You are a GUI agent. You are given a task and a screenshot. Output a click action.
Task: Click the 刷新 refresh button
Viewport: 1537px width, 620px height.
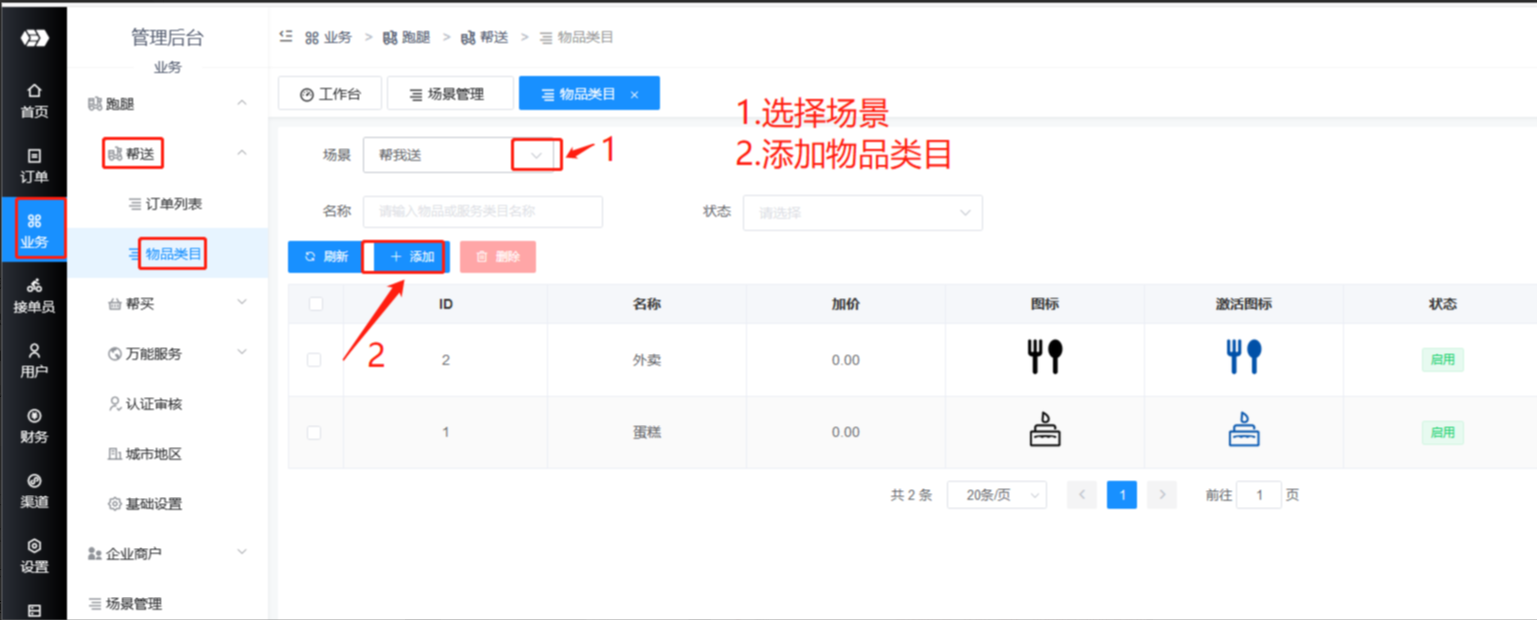325,257
